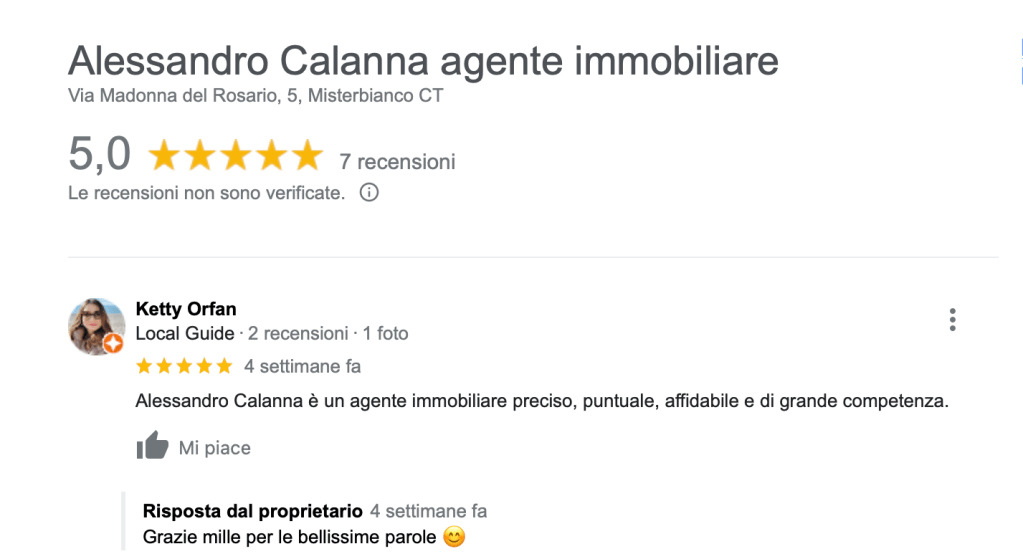
Task: Open the three-dot menu for Ketty Orfan's review
Action: click(952, 320)
